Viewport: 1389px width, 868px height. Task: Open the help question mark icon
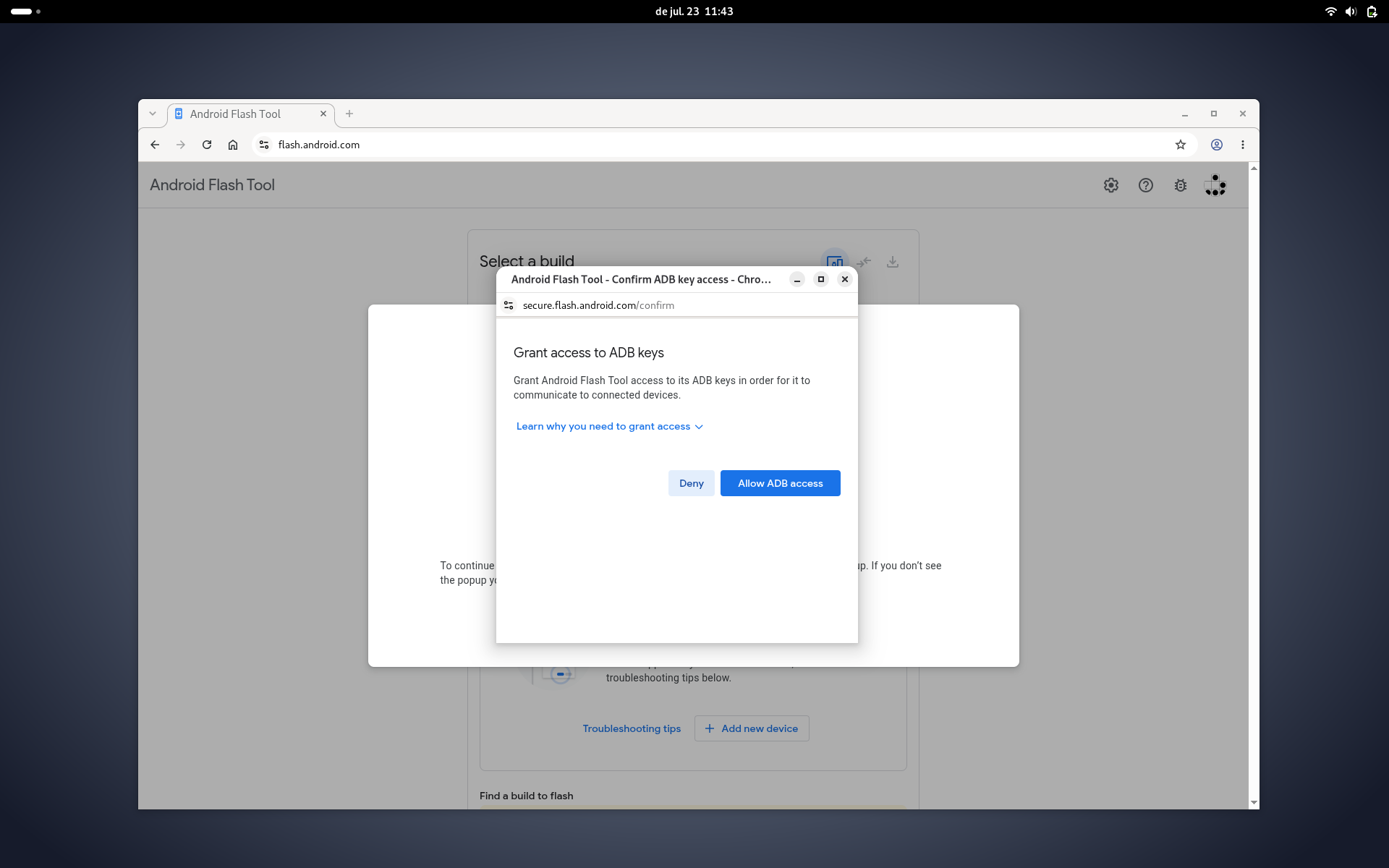tap(1146, 185)
